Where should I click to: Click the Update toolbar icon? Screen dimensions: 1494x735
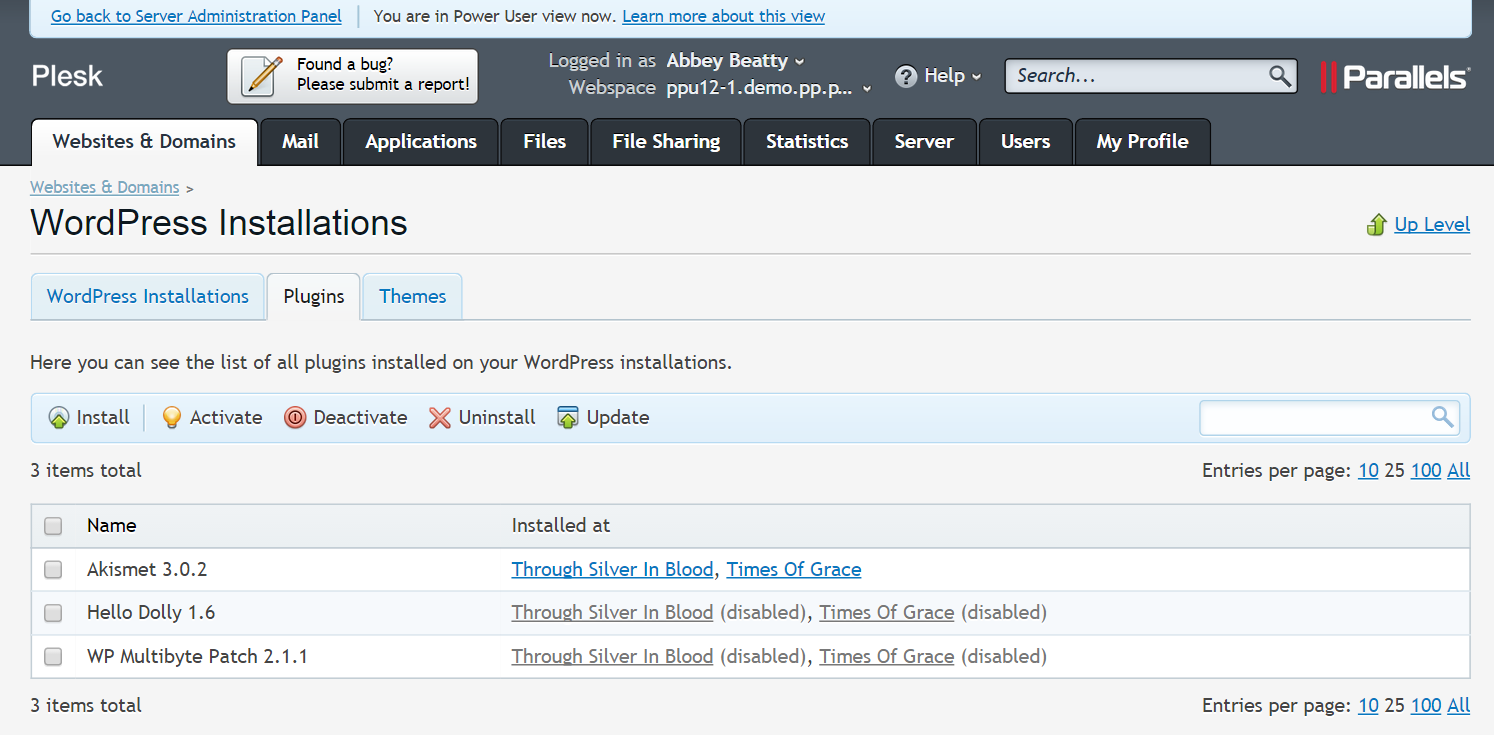click(568, 418)
